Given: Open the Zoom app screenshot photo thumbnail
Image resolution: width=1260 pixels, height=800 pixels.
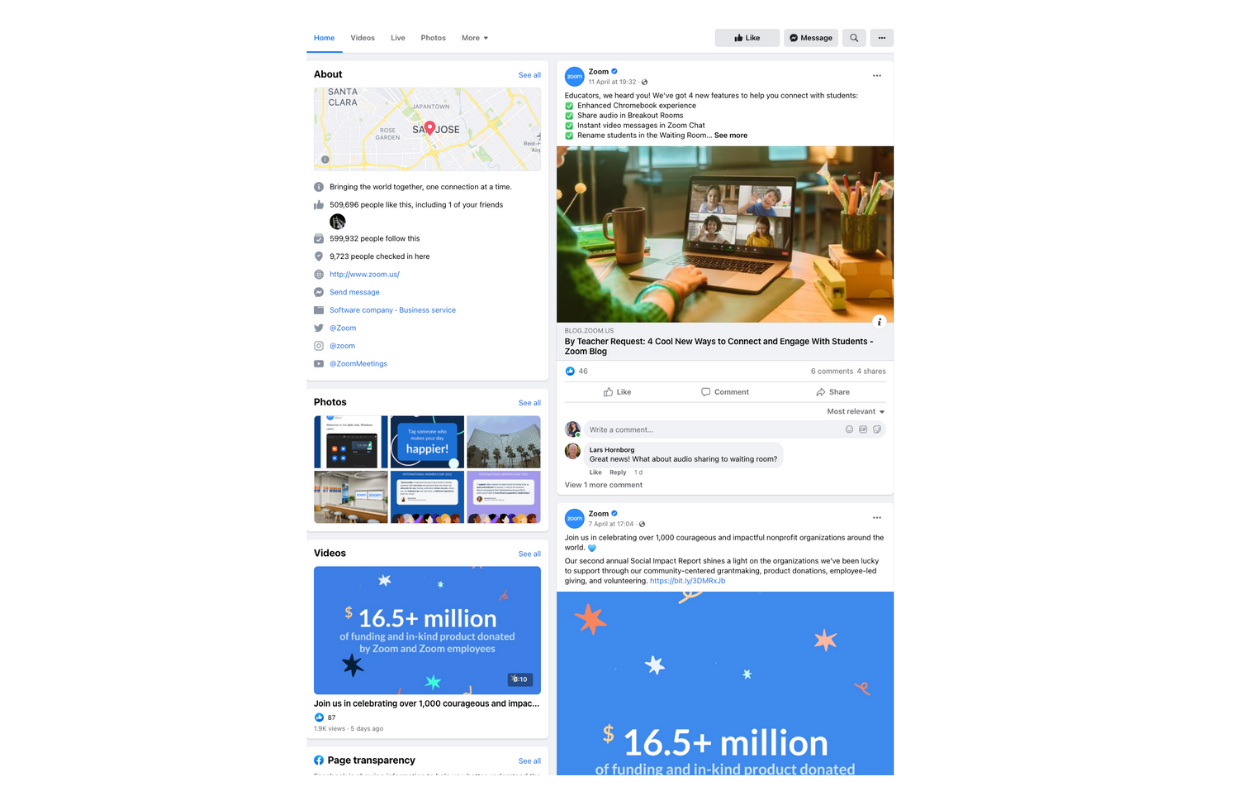Looking at the screenshot, I should tap(351, 442).
